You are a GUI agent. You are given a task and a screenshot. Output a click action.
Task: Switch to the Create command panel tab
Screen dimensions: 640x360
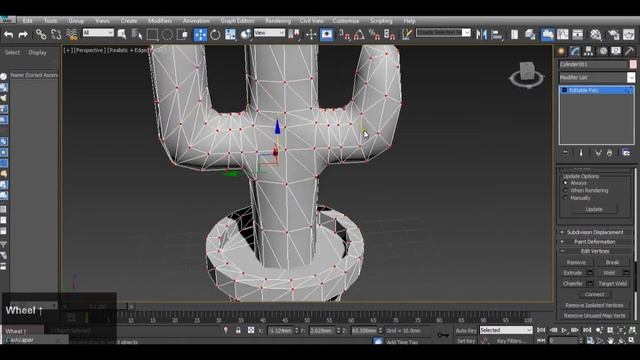561,51
